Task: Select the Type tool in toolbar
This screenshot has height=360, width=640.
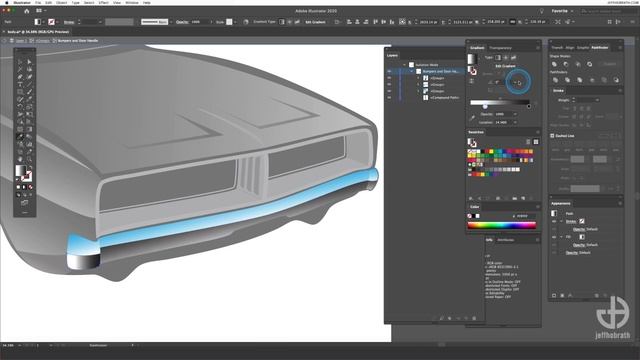Action: [20, 84]
